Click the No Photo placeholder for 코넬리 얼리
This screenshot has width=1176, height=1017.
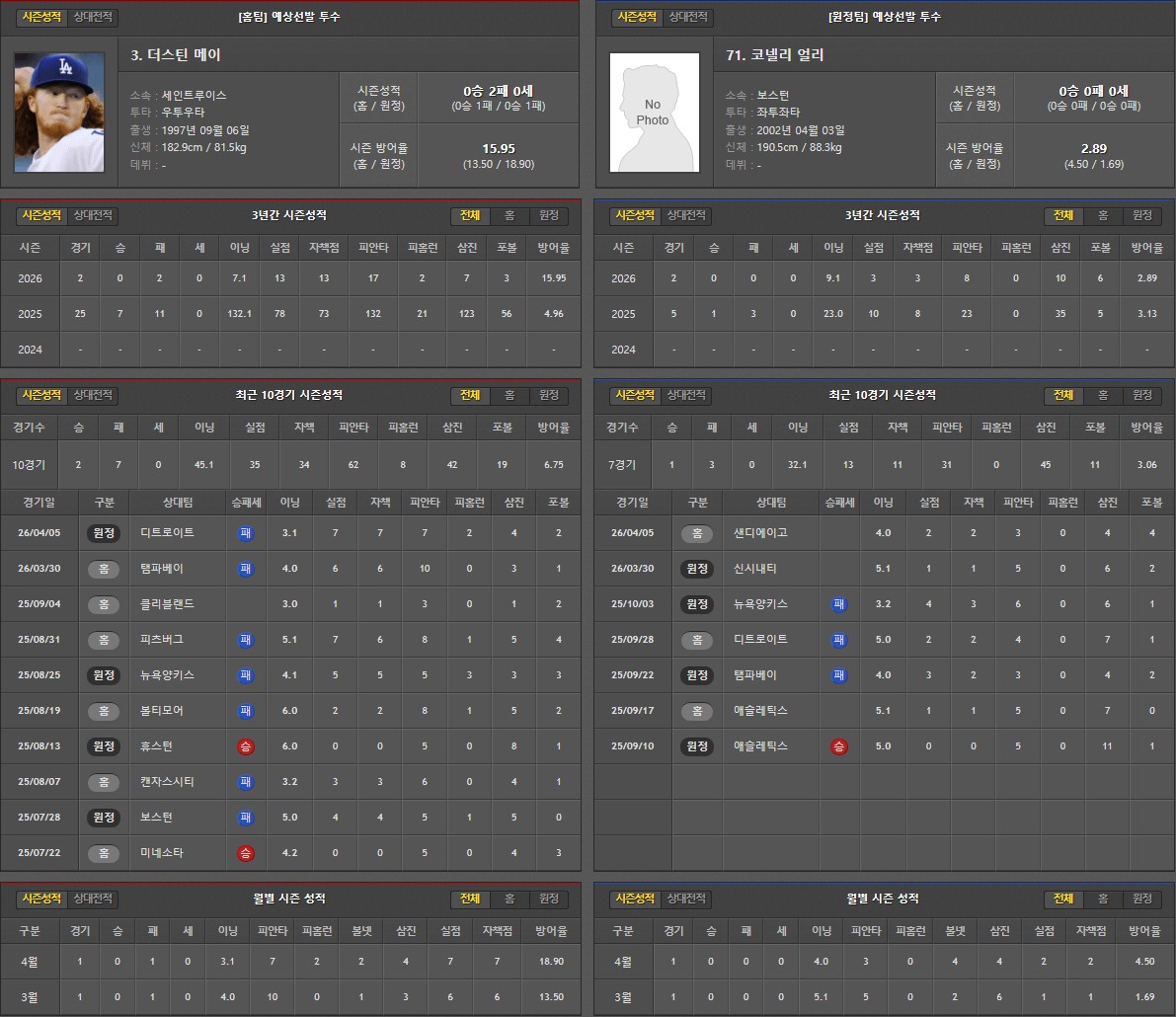[x=653, y=113]
